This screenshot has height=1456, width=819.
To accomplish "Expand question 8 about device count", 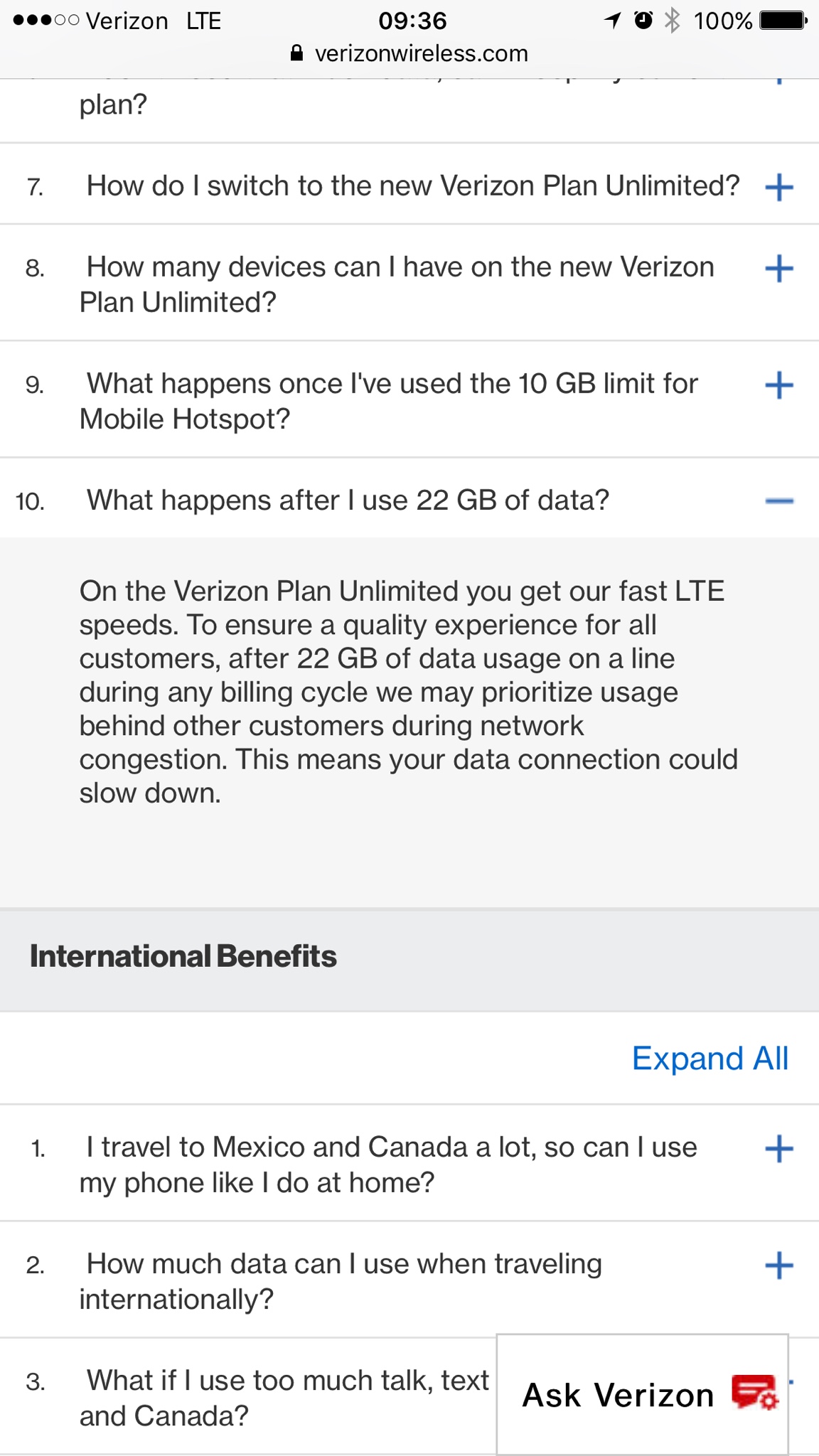I will click(779, 269).
